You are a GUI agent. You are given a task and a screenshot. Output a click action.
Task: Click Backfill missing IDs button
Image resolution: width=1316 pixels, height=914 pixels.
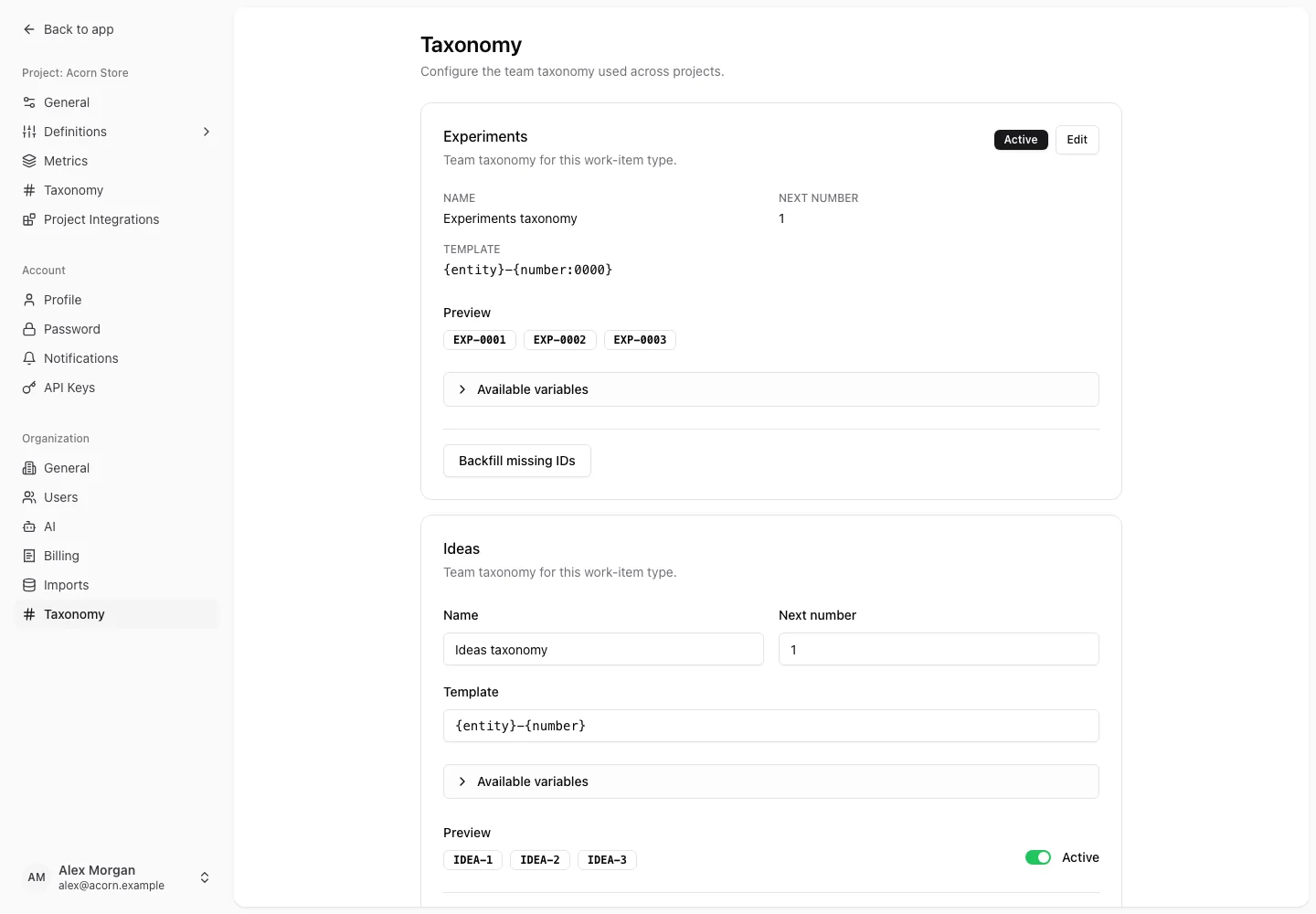[517, 461]
